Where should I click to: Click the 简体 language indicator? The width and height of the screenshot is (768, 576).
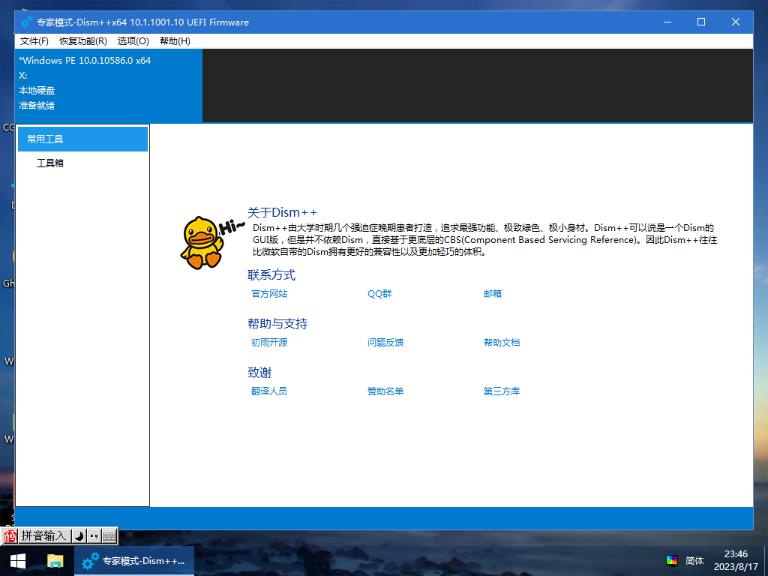695,560
